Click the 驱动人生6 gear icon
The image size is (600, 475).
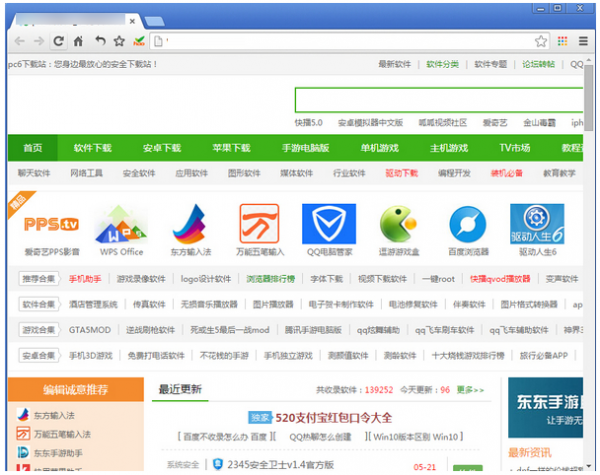tap(537, 224)
